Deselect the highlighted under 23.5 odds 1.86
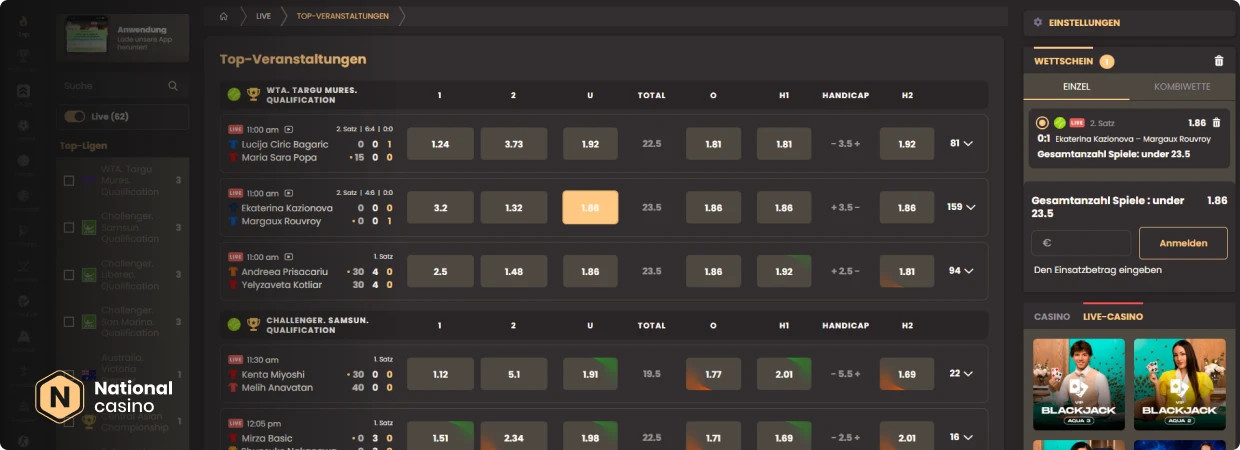 click(x=590, y=207)
